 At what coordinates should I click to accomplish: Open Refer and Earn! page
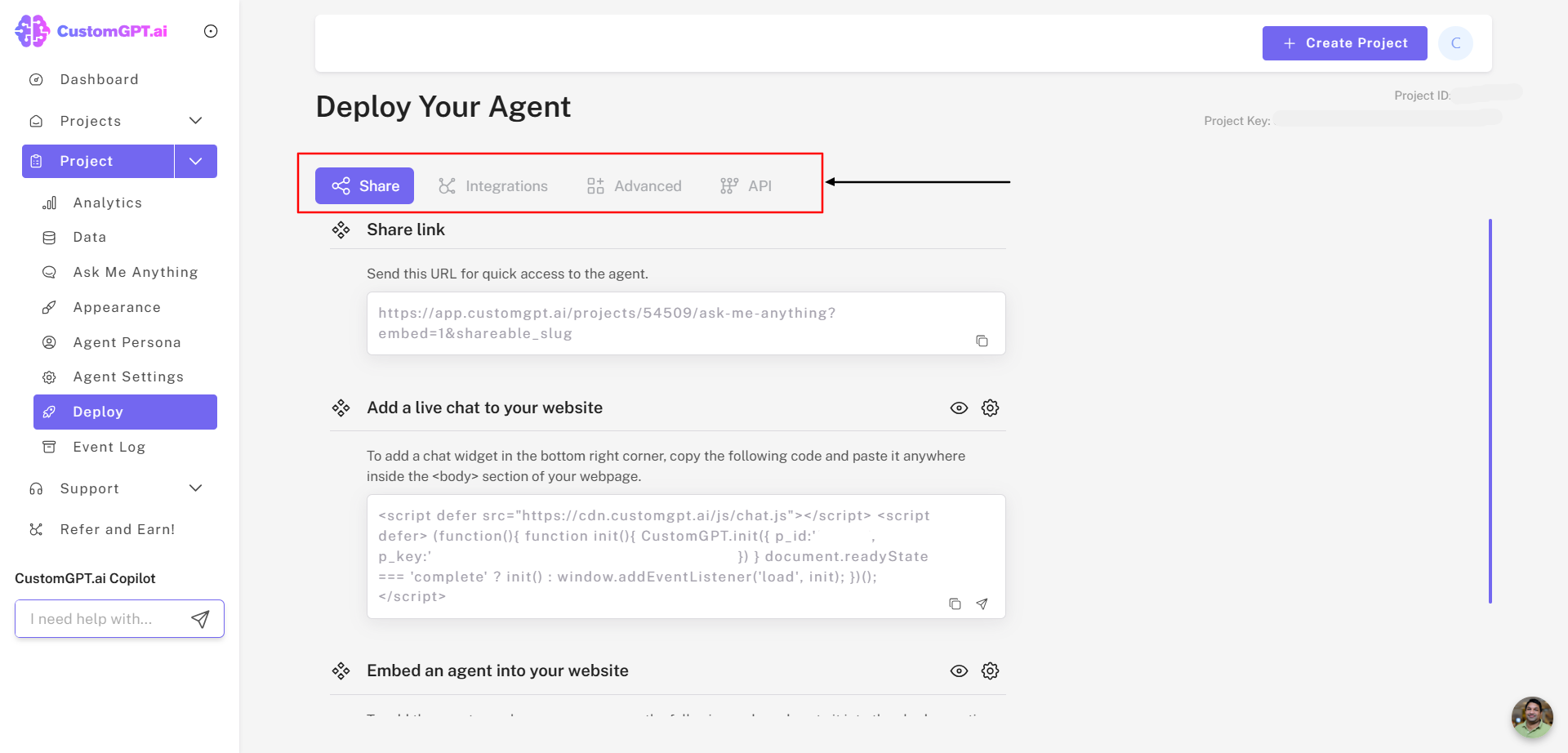point(118,529)
